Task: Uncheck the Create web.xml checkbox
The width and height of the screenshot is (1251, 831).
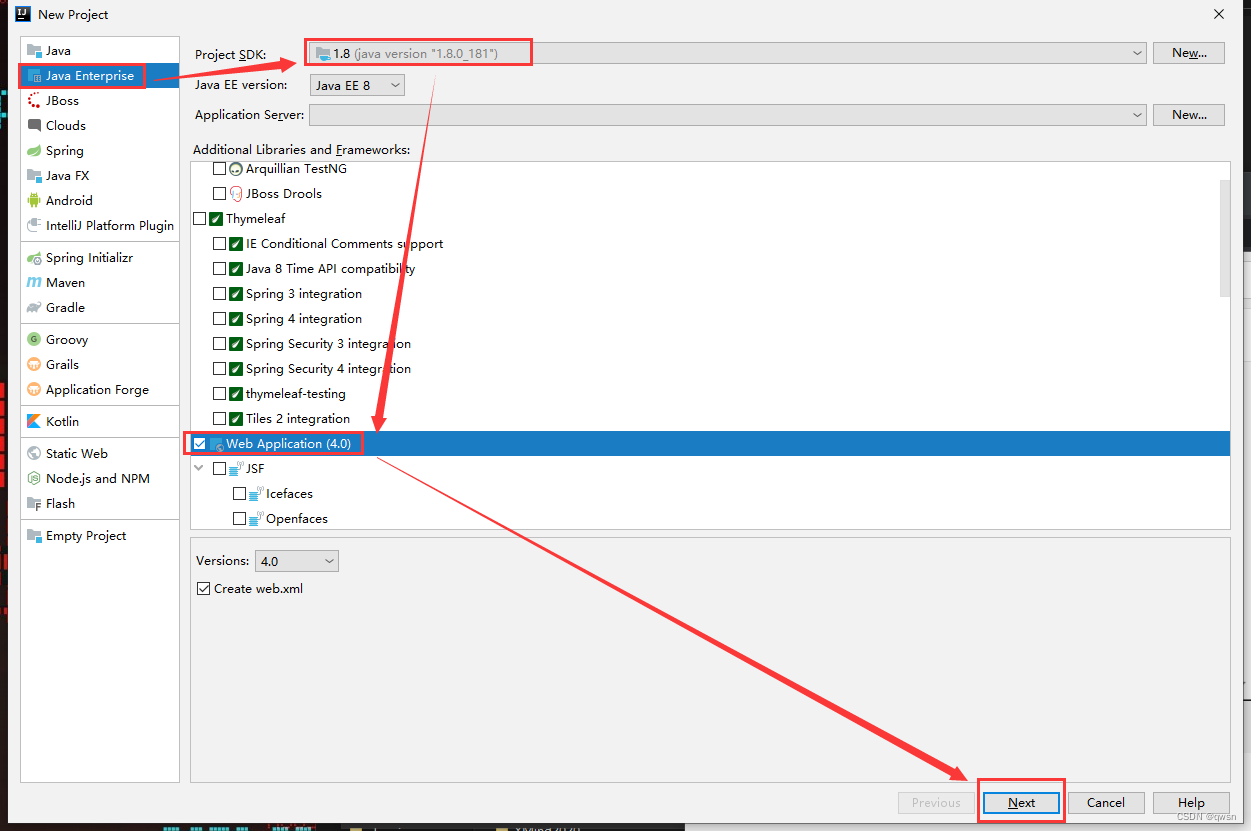Action: pos(204,589)
